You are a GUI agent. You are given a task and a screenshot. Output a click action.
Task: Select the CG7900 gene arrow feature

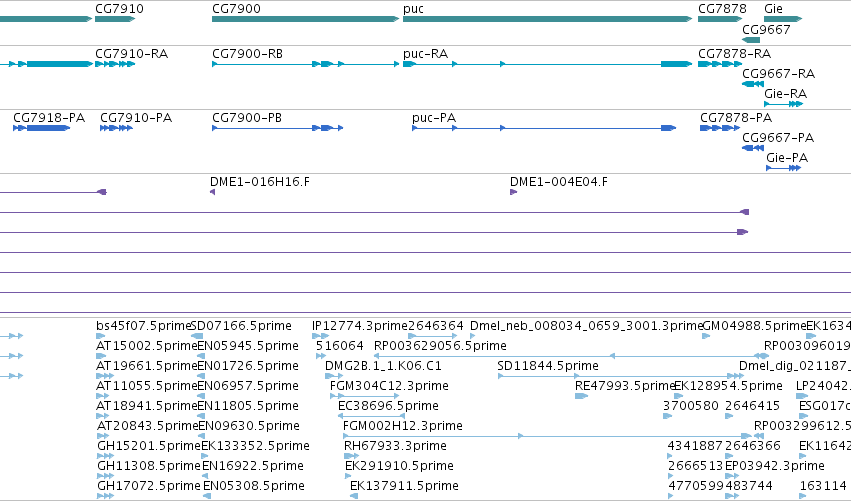306,19
